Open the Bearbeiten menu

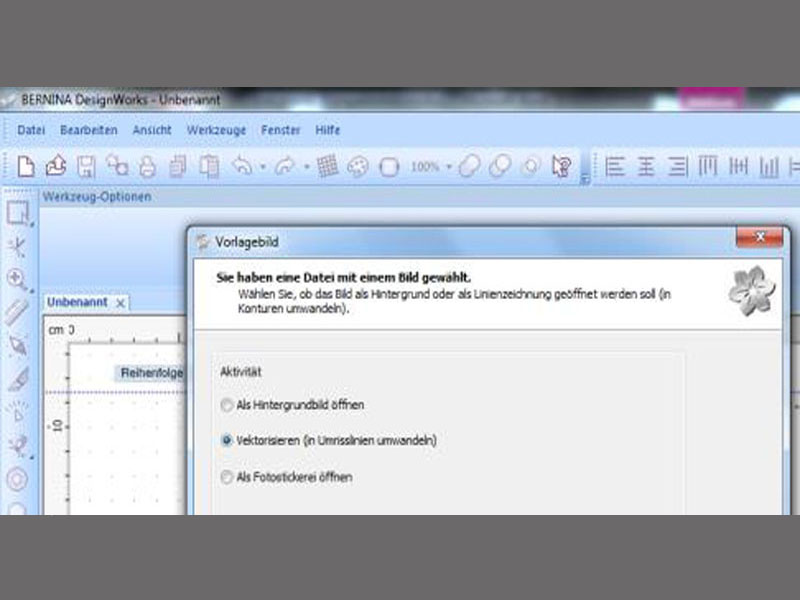[x=89, y=130]
